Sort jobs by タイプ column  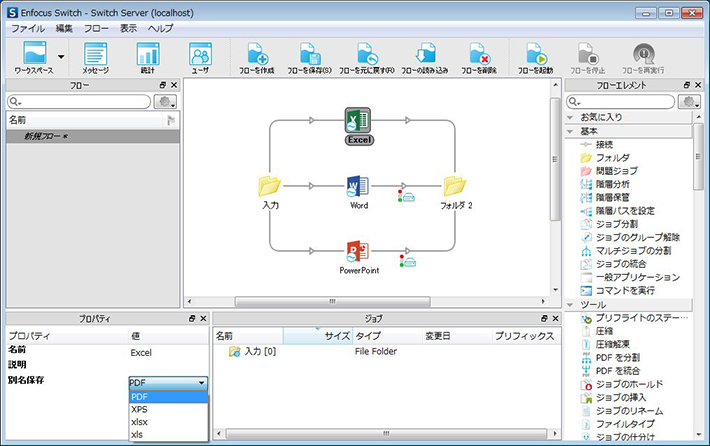[387, 336]
